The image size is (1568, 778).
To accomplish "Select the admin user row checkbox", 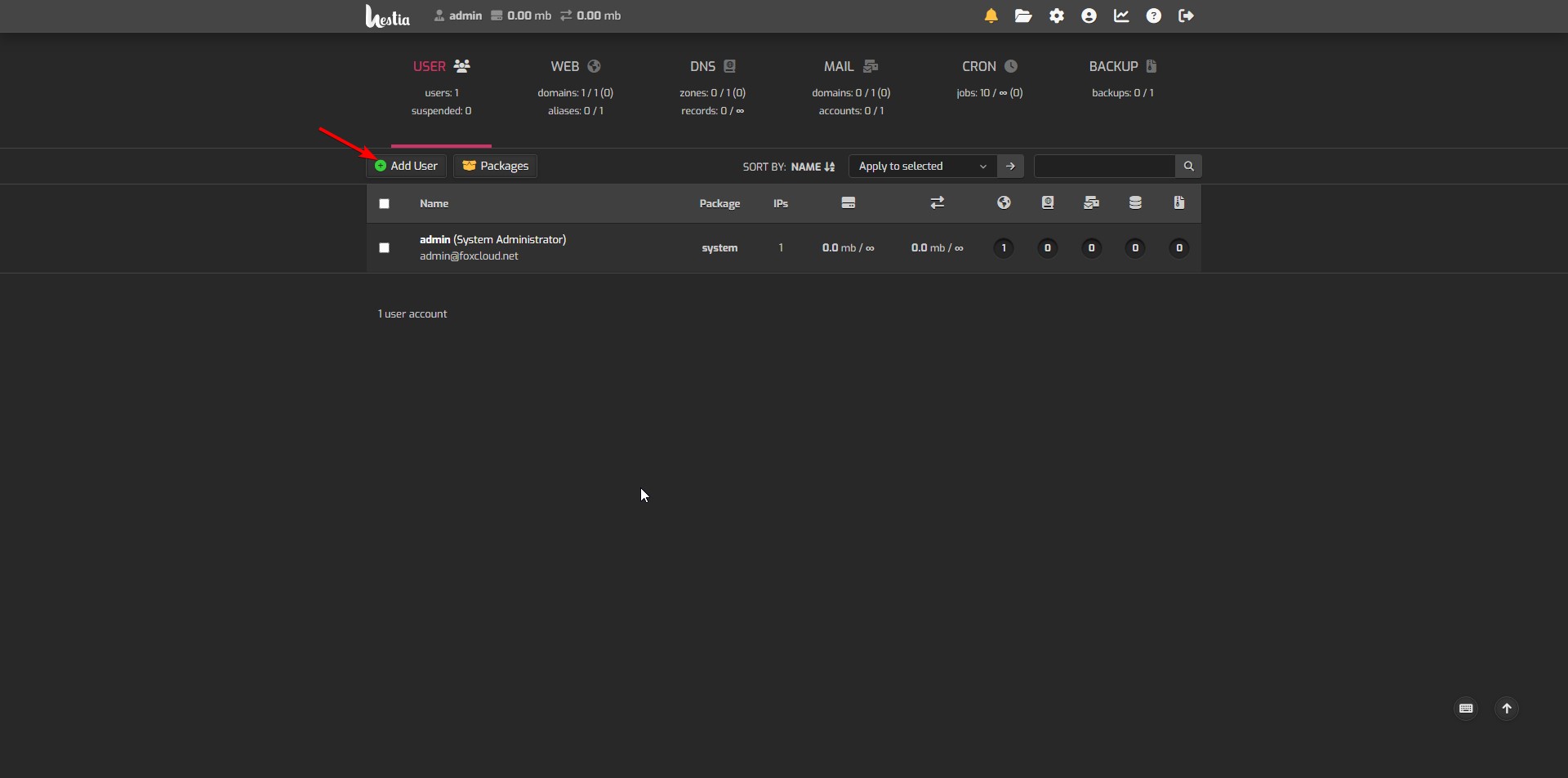I will click(x=385, y=248).
